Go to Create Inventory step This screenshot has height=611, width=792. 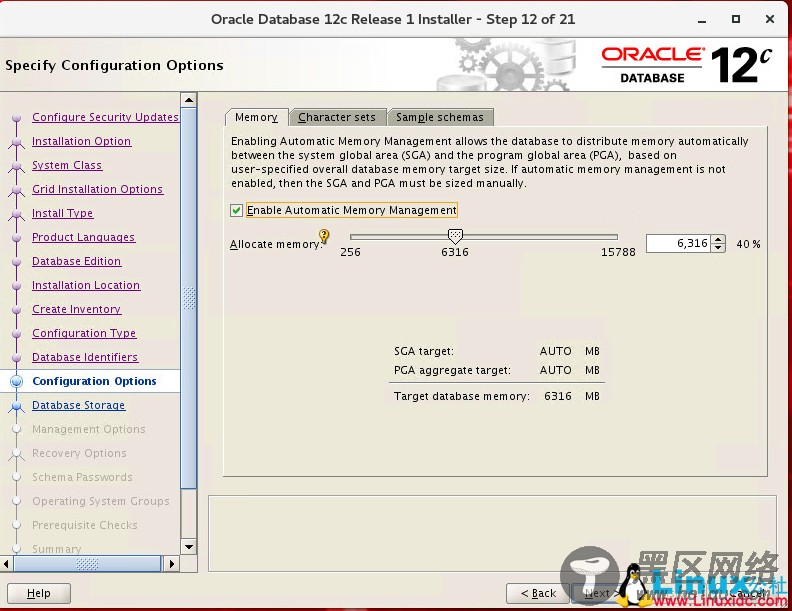[x=76, y=309]
